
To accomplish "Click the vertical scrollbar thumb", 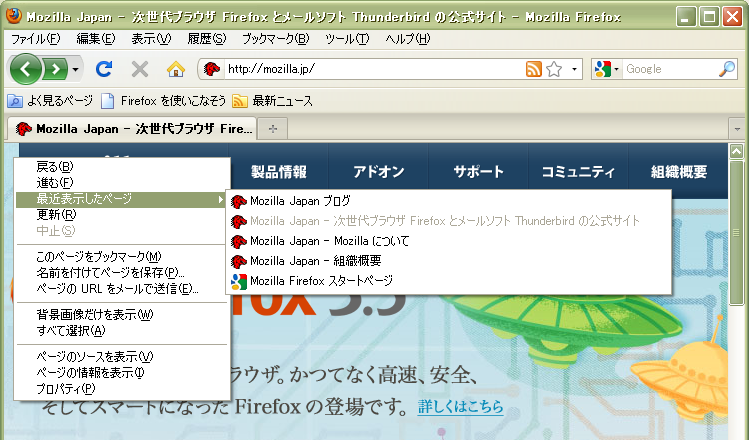I will point(737,233).
